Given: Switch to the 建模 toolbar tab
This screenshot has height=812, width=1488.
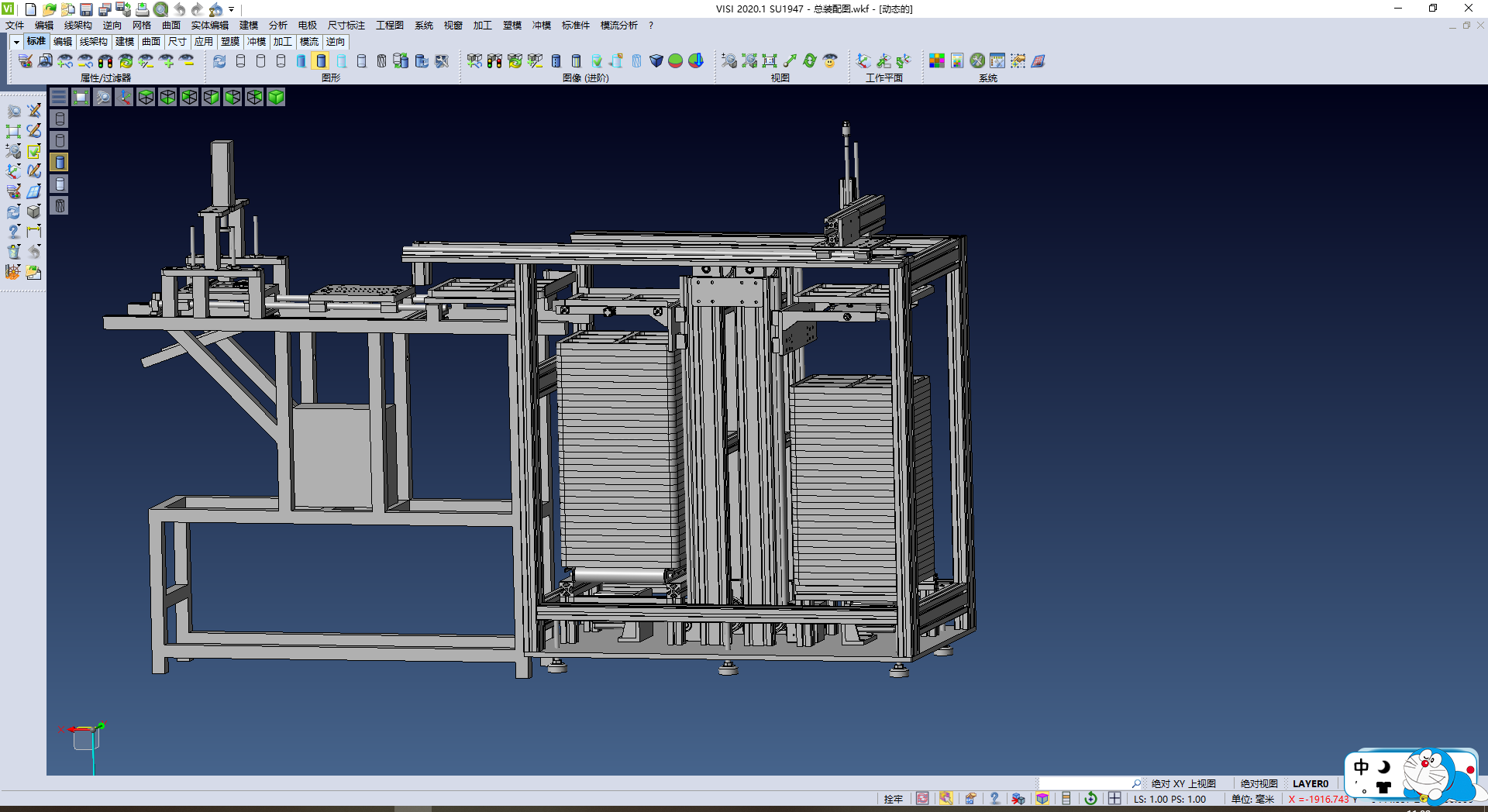Looking at the screenshot, I should [124, 42].
